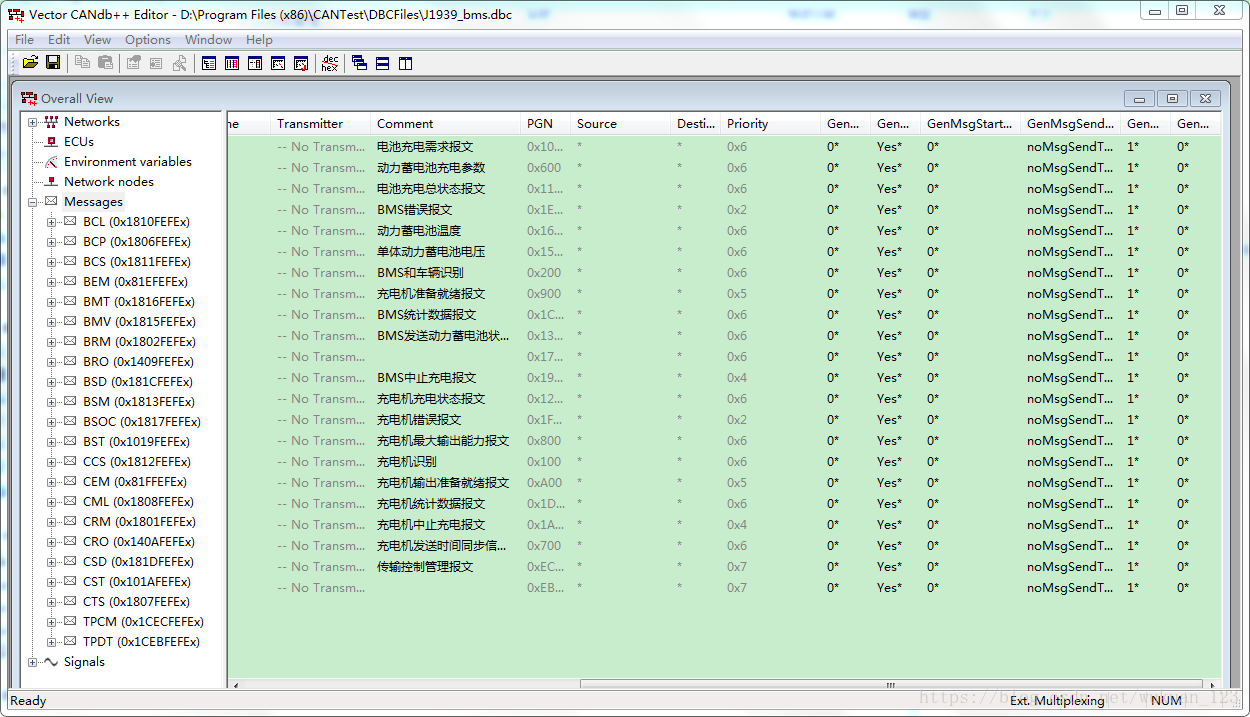Click envelope icon of TPDT message
The width and height of the screenshot is (1250, 717).
click(70, 642)
